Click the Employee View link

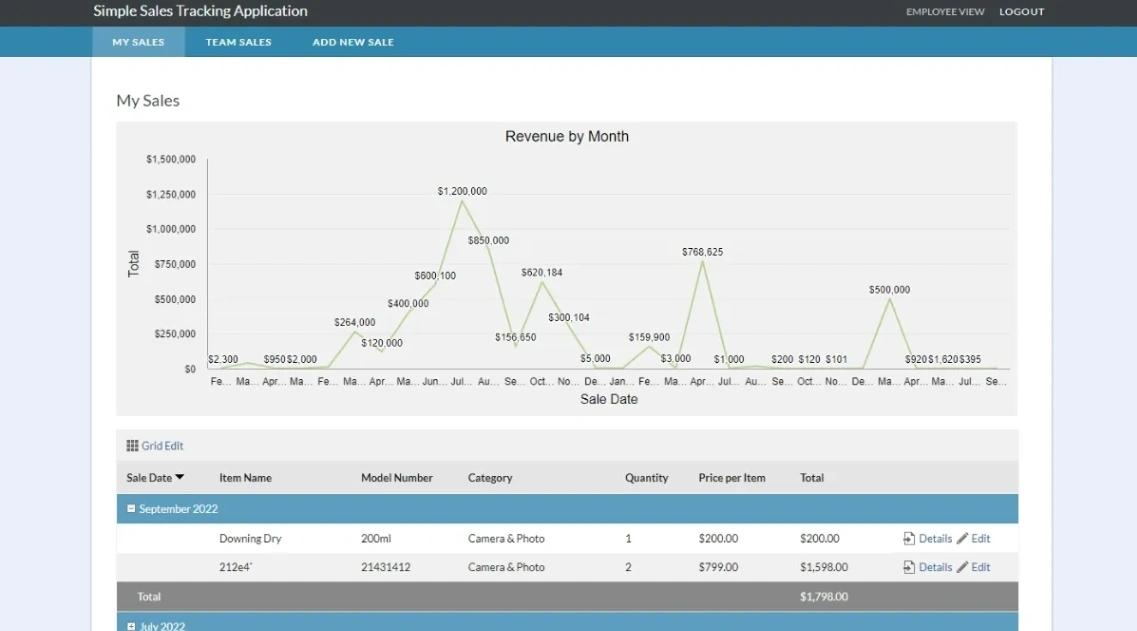tap(945, 12)
